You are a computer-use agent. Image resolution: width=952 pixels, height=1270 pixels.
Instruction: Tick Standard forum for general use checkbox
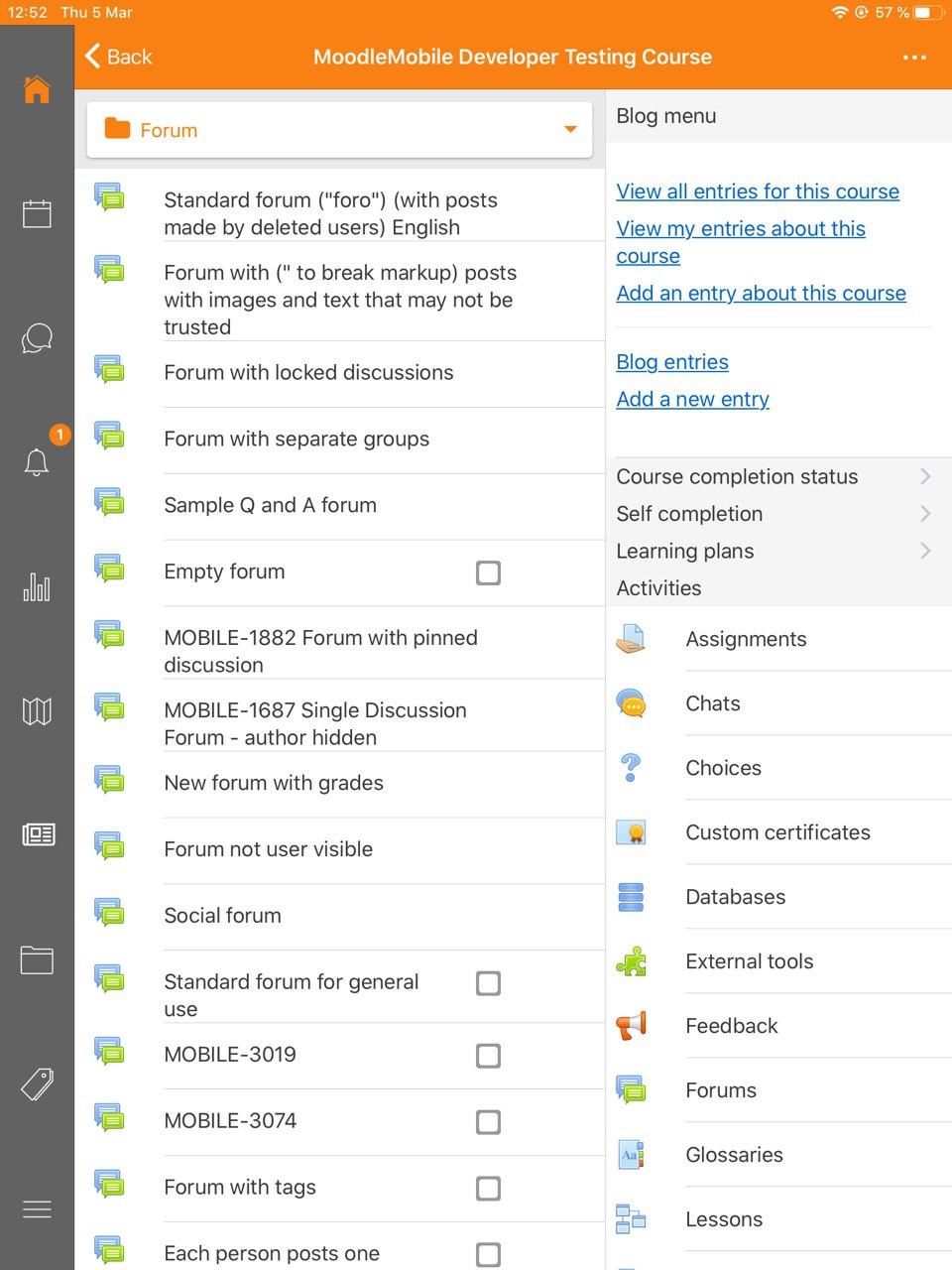click(488, 983)
